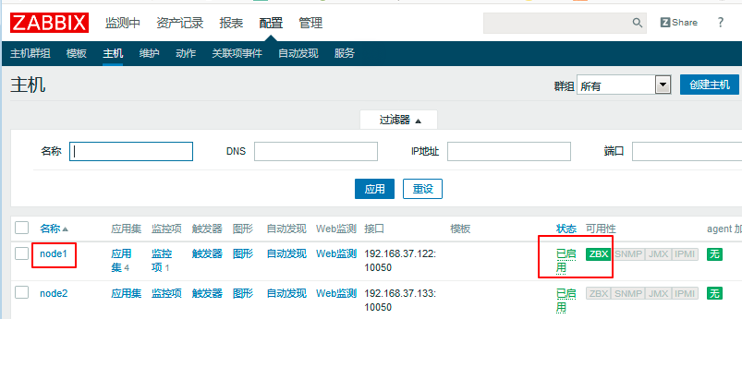
Task: Open node2 应用集 link
Action: coord(126,293)
